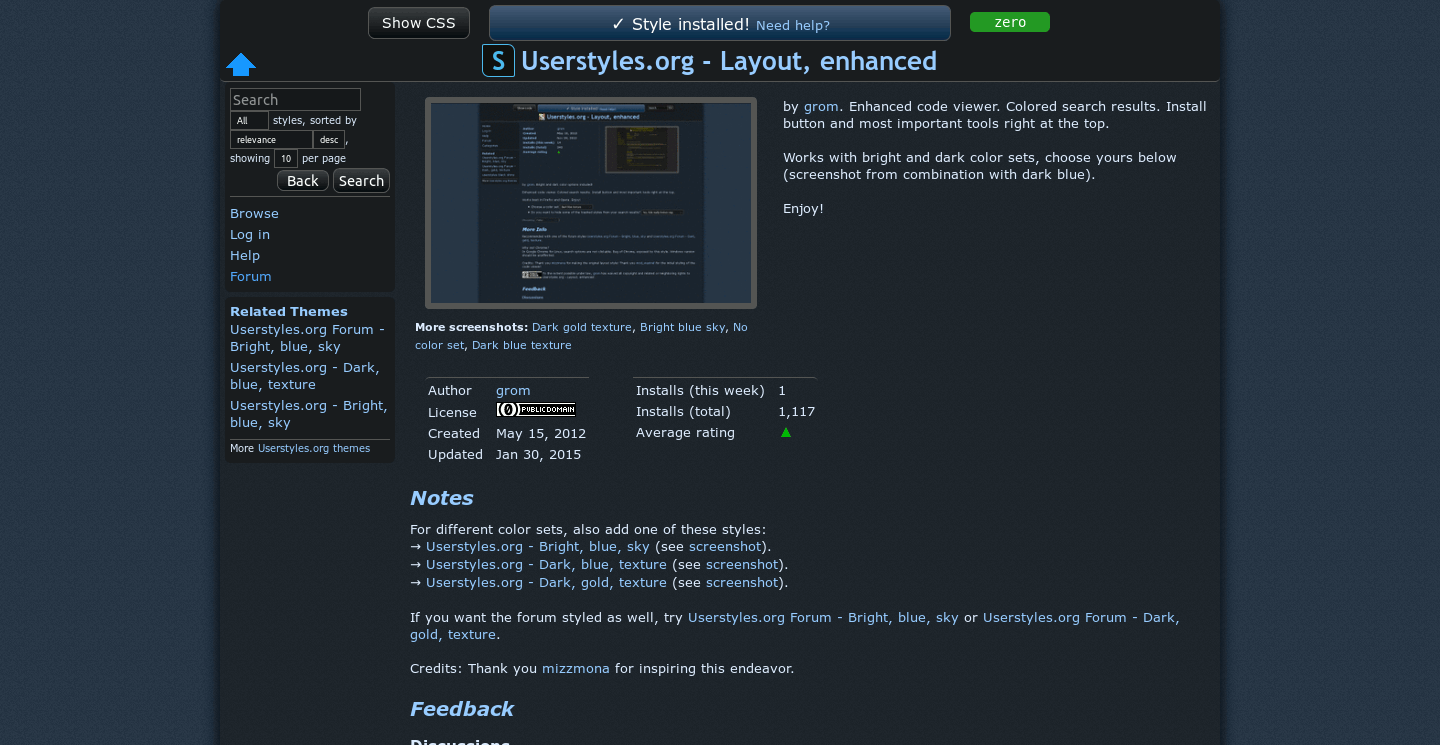Image resolution: width=1440 pixels, height=745 pixels.
Task: Click screenshot link after Dark, gold, texture
Action: [742, 582]
